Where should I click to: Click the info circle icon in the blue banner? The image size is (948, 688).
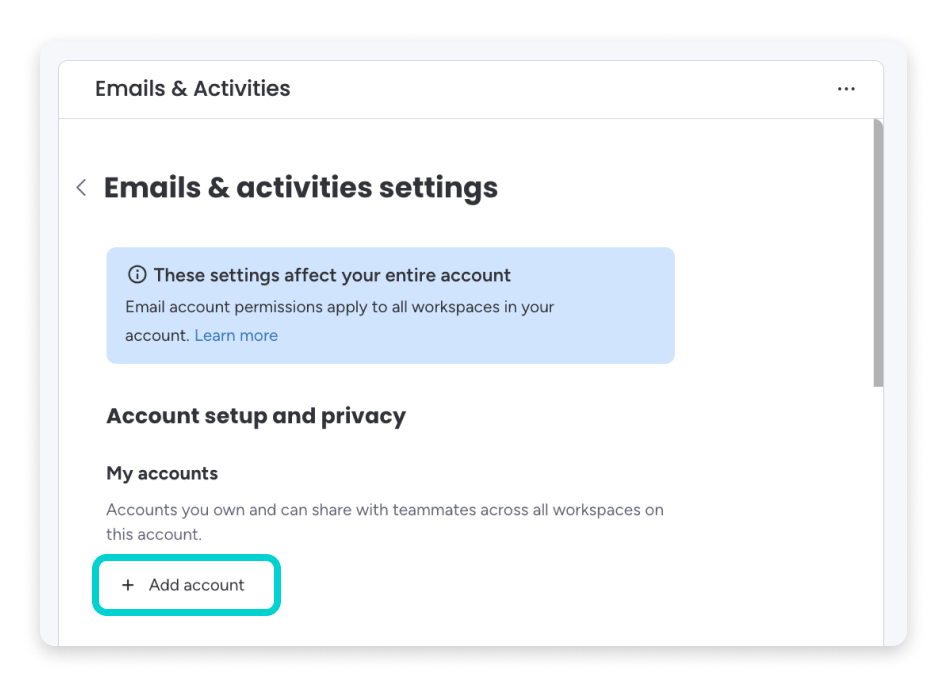(137, 274)
